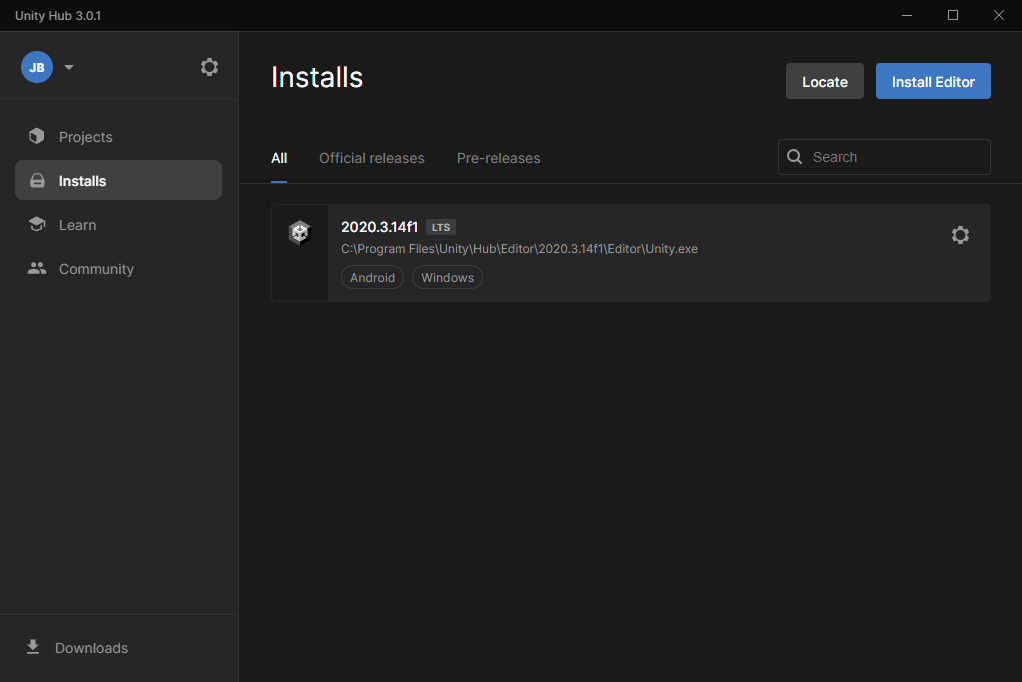1022x682 pixels.
Task: Select Installs in the sidebar
Action: click(x=118, y=181)
